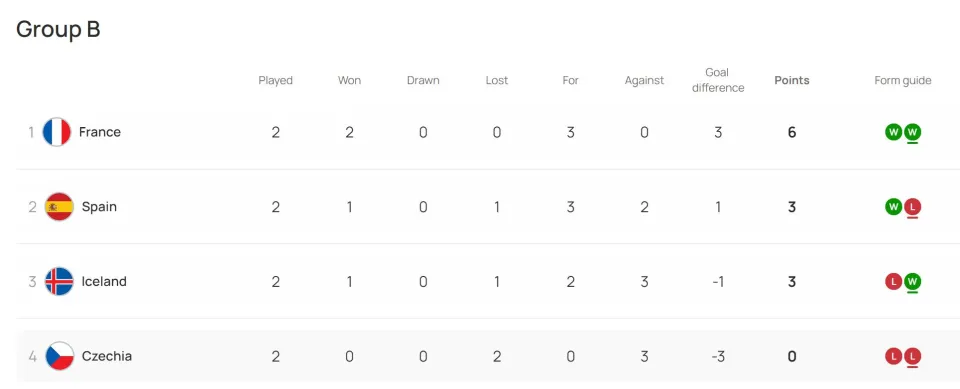Click Spain's red loss form badge

pos(912,207)
